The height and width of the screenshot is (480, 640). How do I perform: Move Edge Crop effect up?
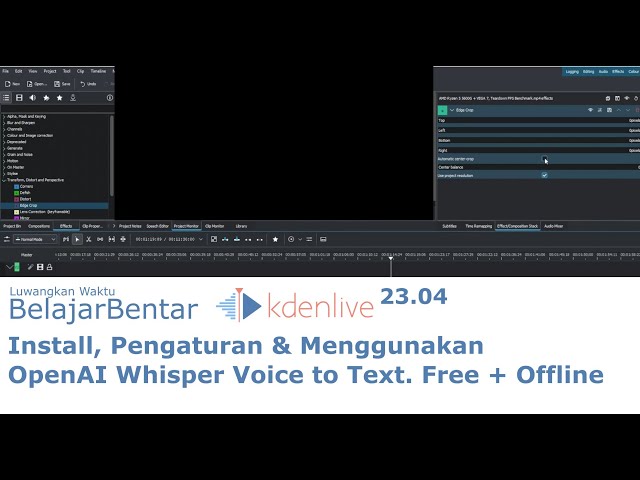(x=619, y=110)
